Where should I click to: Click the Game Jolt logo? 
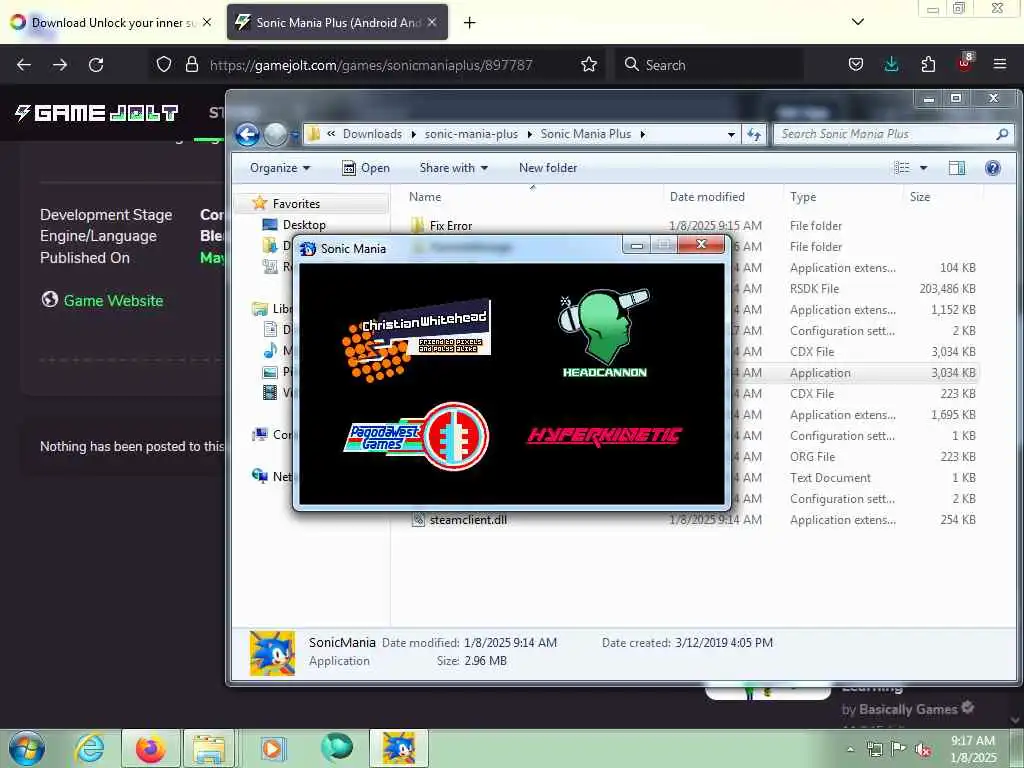point(97,113)
